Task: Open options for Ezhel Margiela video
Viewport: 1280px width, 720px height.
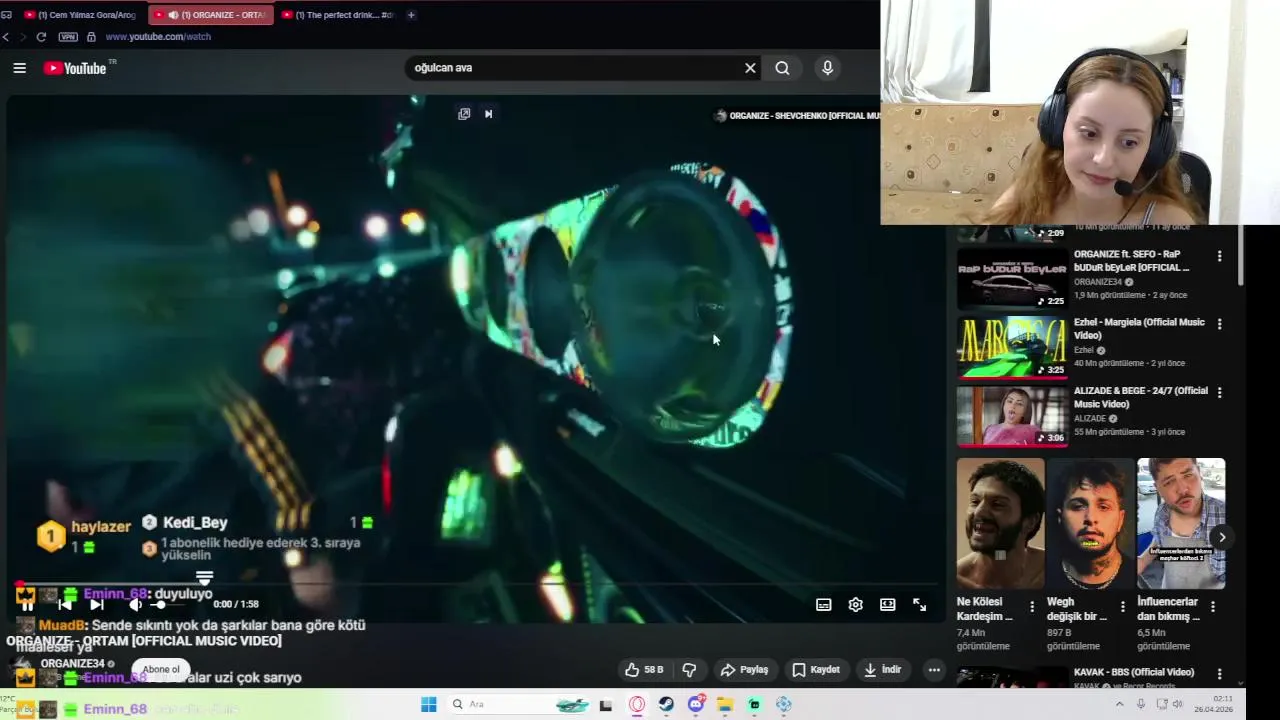Action: coord(1219,325)
